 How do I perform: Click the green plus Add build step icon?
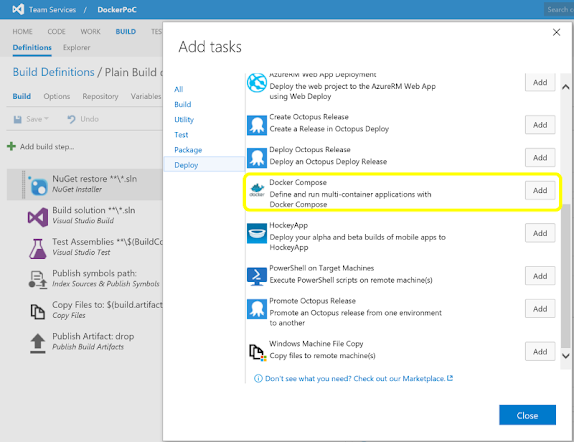[11, 146]
